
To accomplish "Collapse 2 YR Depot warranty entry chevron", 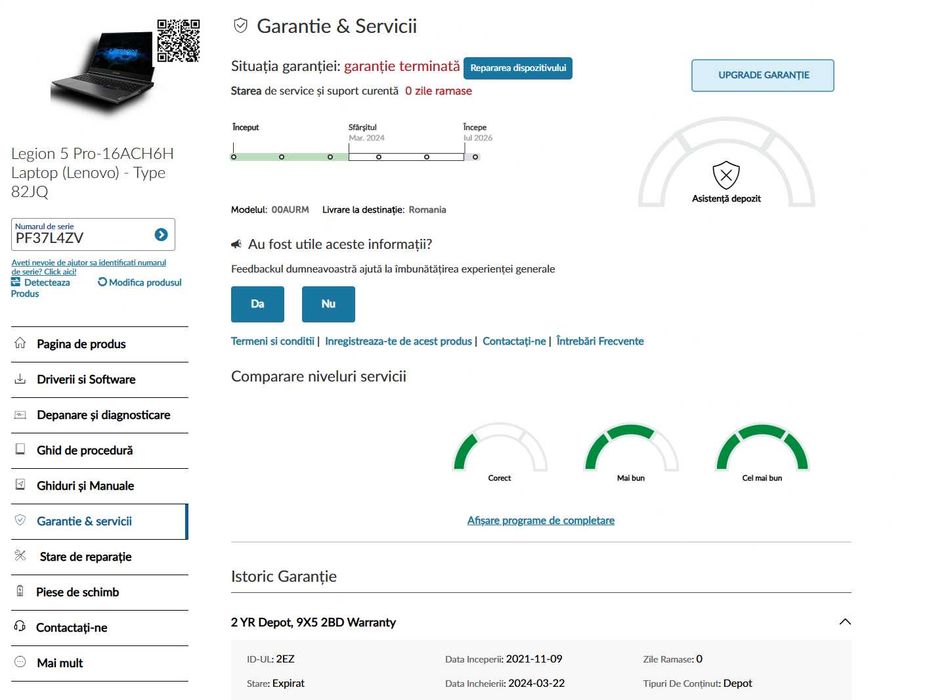I will pyautogui.click(x=845, y=622).
